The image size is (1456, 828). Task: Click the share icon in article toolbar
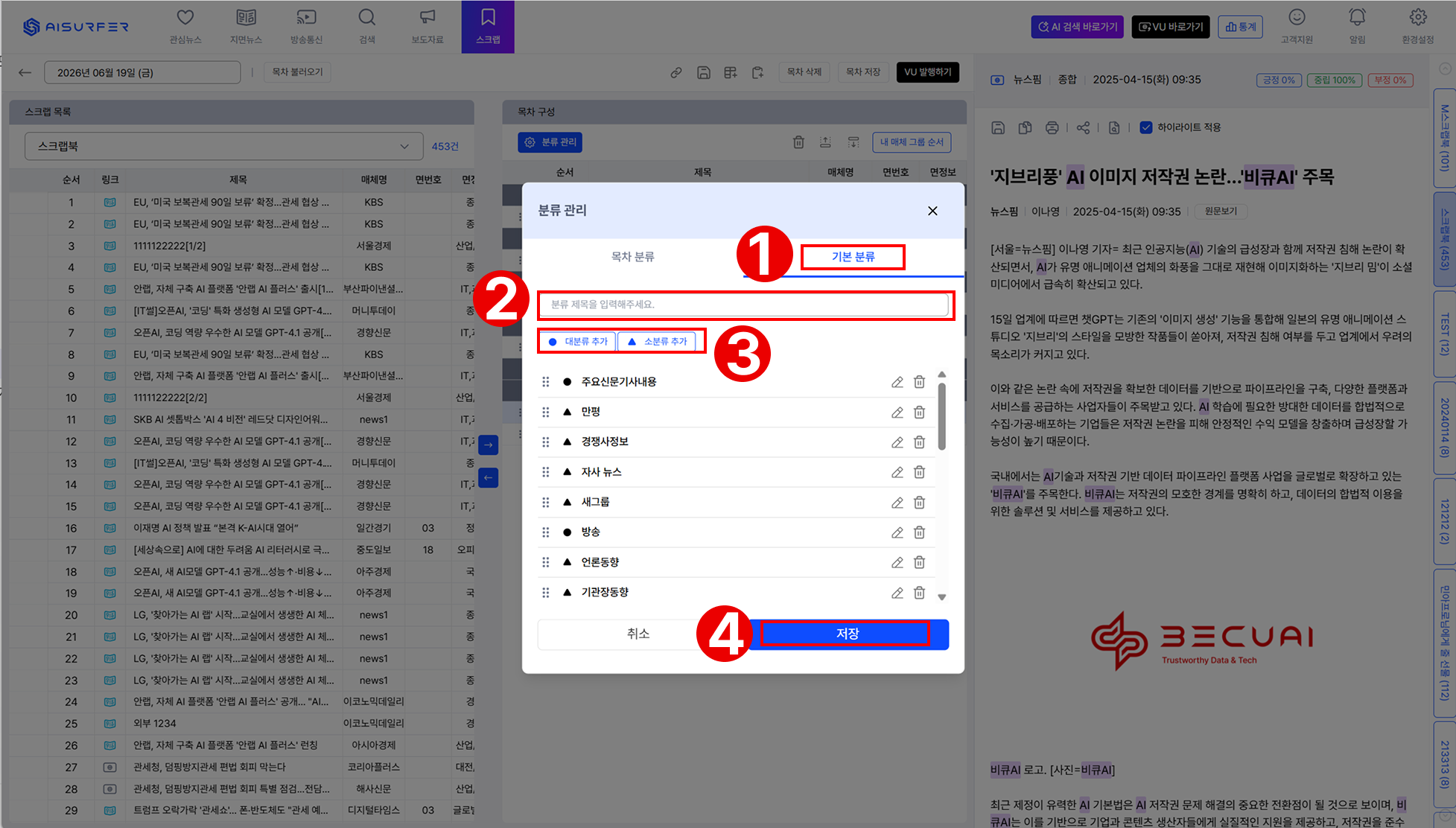click(1083, 127)
